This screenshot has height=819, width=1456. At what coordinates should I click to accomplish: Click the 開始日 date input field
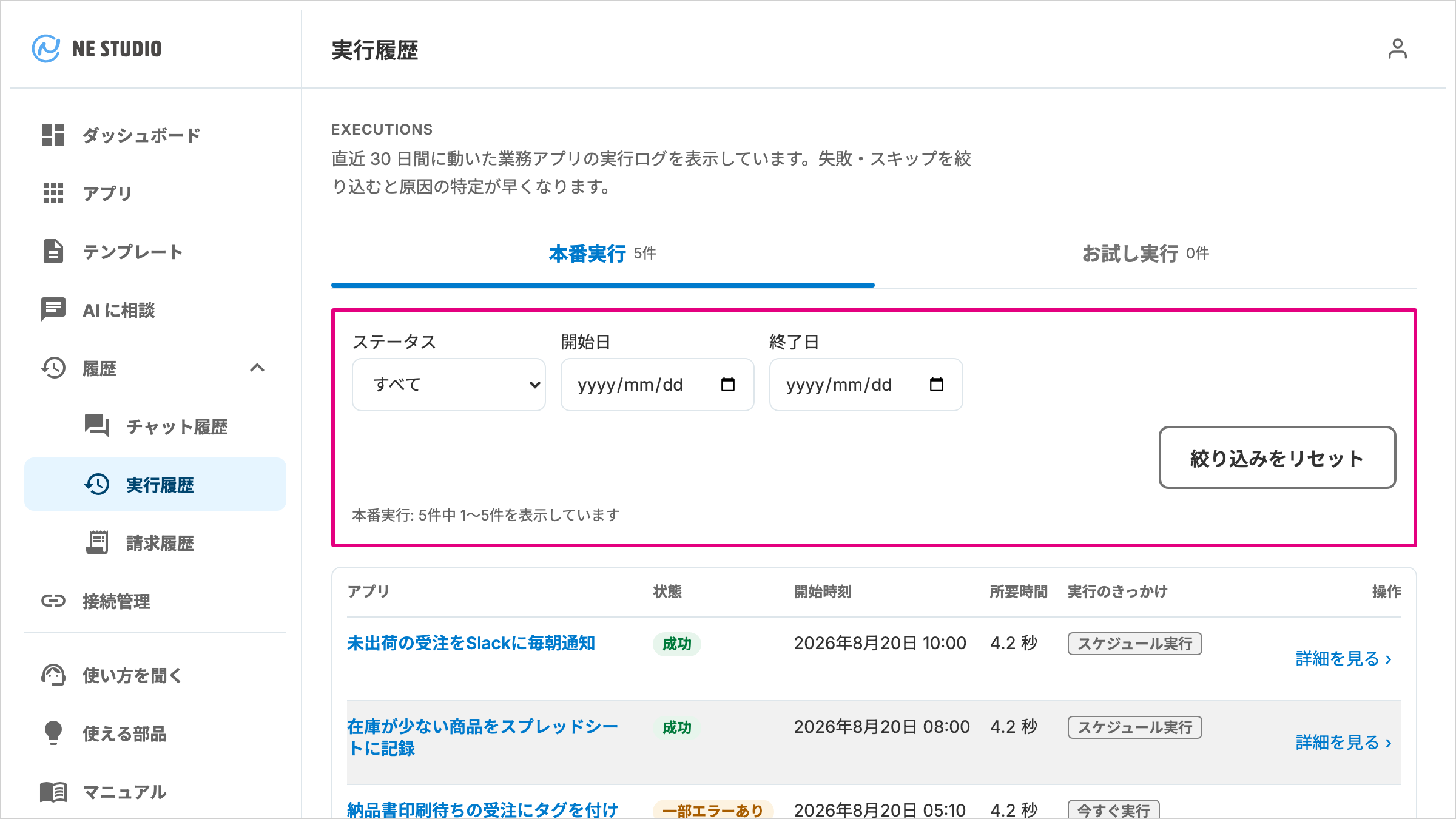tap(658, 385)
